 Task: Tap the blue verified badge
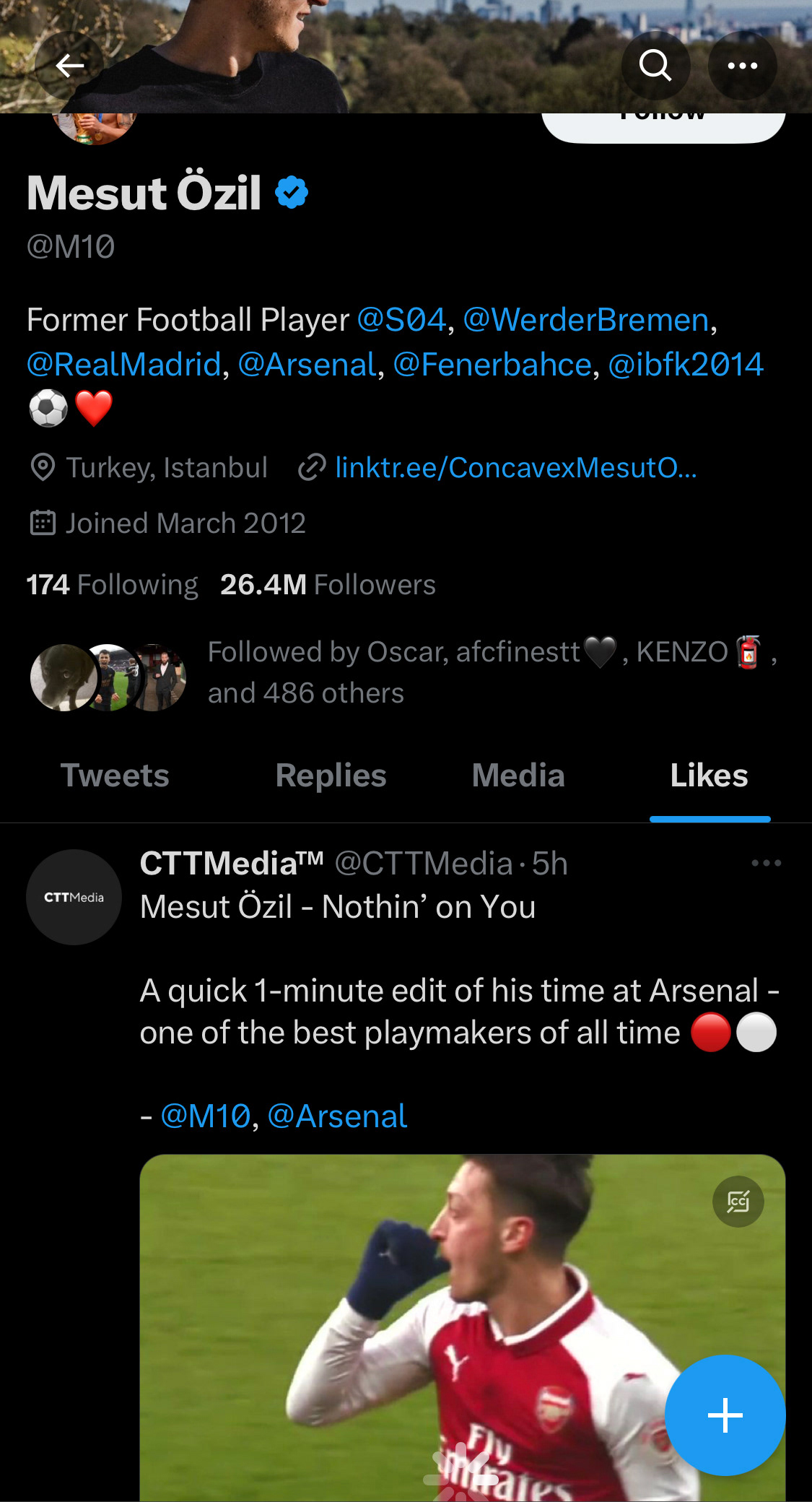click(x=292, y=193)
